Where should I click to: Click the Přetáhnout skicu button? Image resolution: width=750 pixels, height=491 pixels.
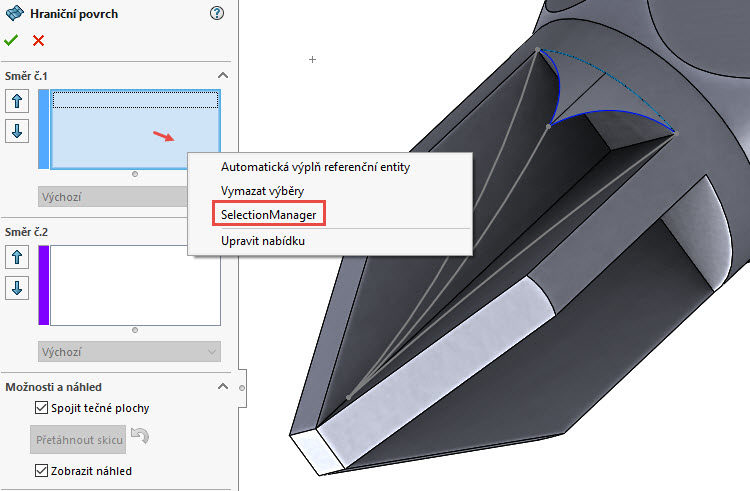tap(78, 440)
